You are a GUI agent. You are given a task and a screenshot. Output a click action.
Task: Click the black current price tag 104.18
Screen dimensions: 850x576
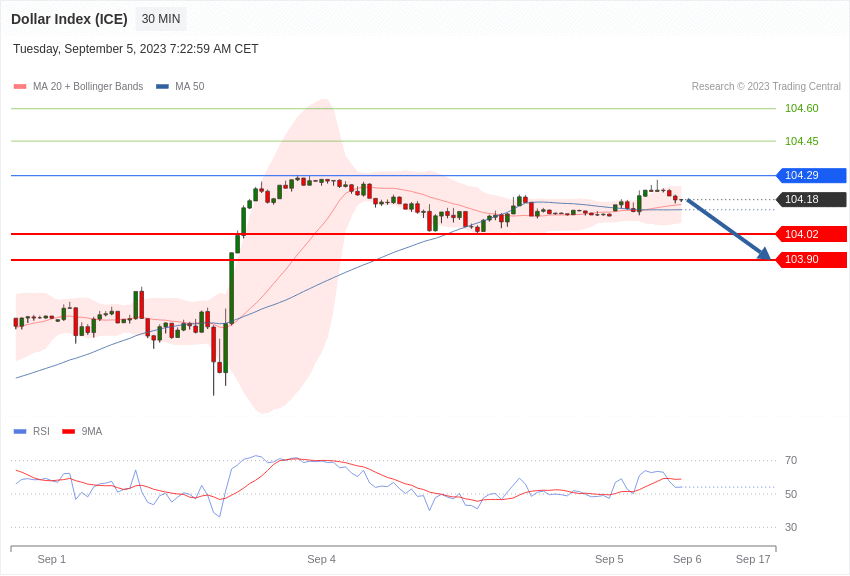click(812, 199)
